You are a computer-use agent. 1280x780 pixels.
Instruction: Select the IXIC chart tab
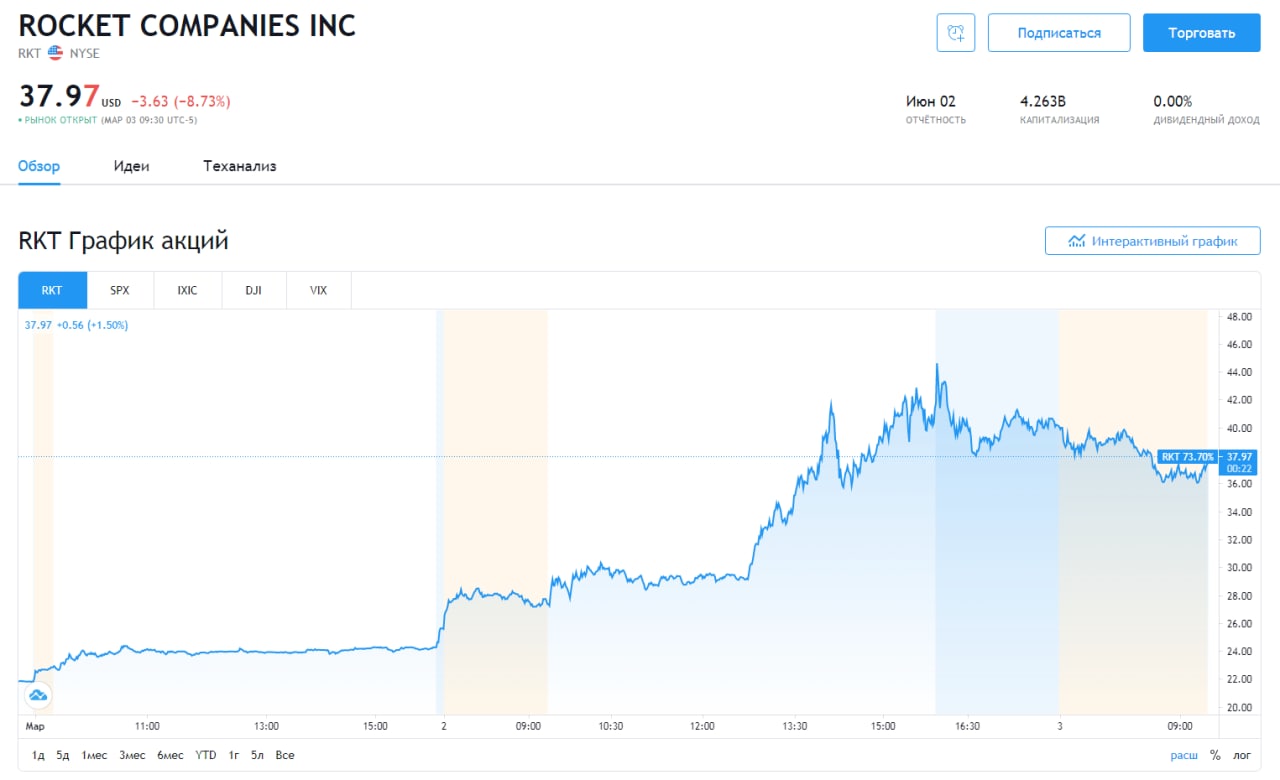[187, 290]
